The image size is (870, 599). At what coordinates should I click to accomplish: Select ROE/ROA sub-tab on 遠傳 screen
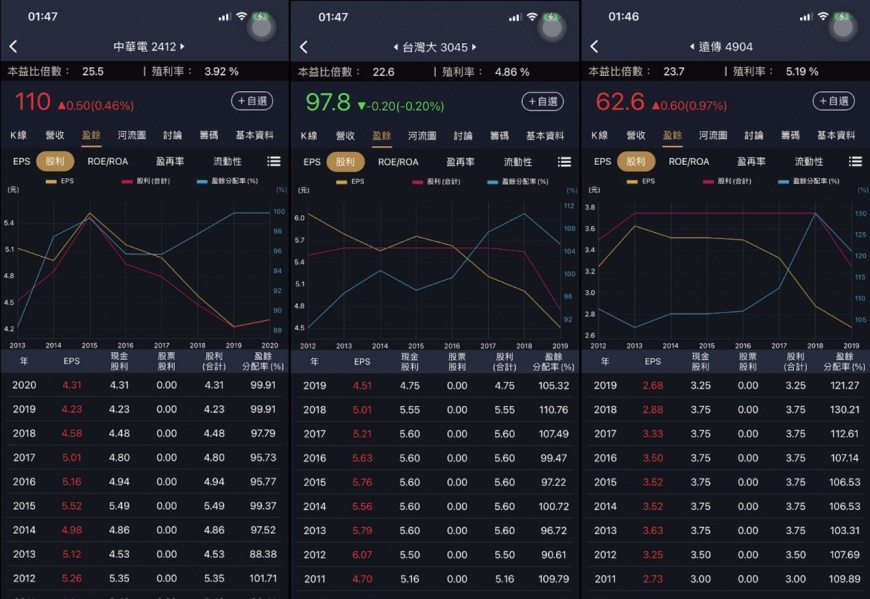click(x=689, y=161)
